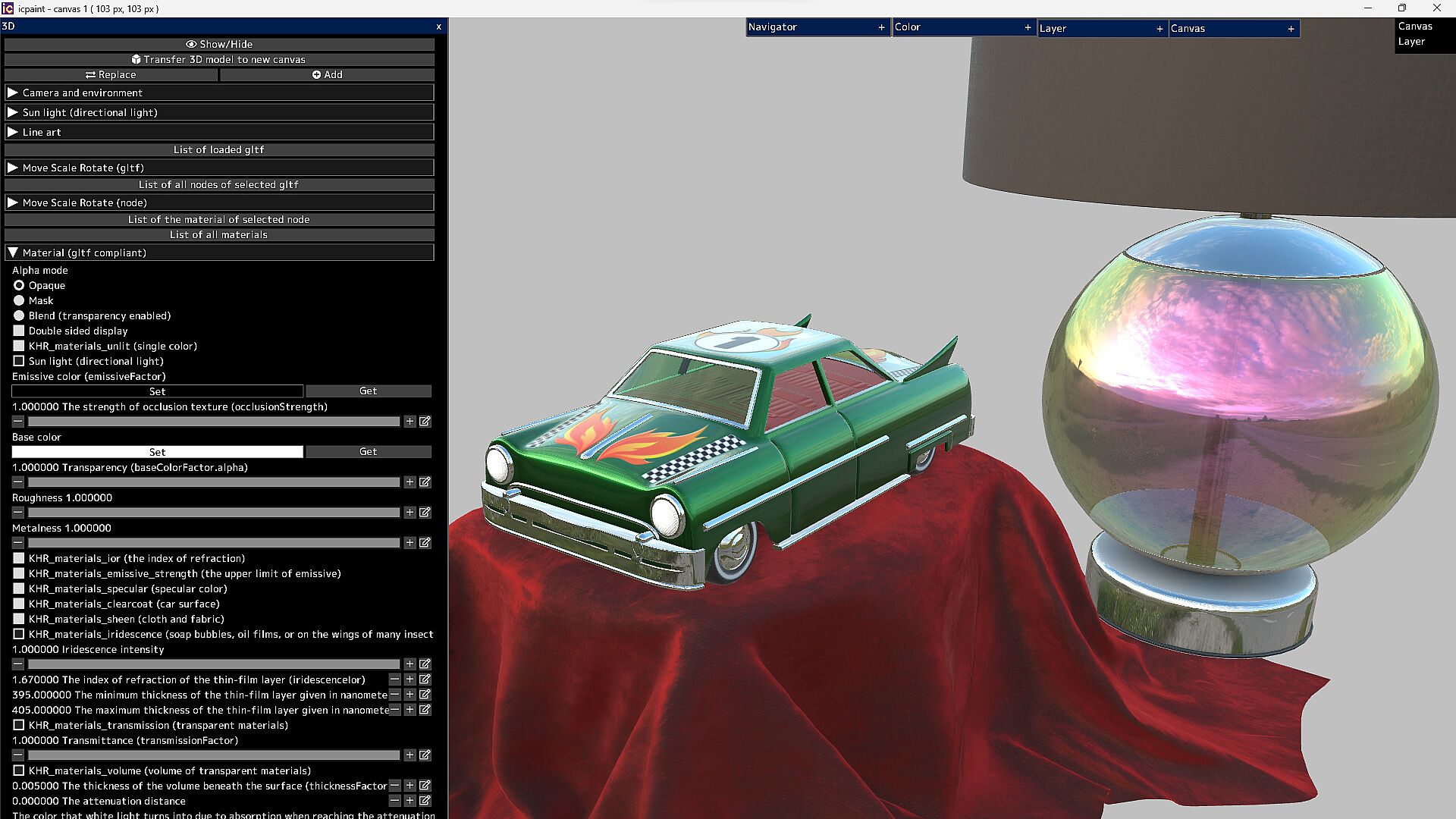
Task: Click edit icon for iridescence ior value
Action: pyautogui.click(x=425, y=679)
